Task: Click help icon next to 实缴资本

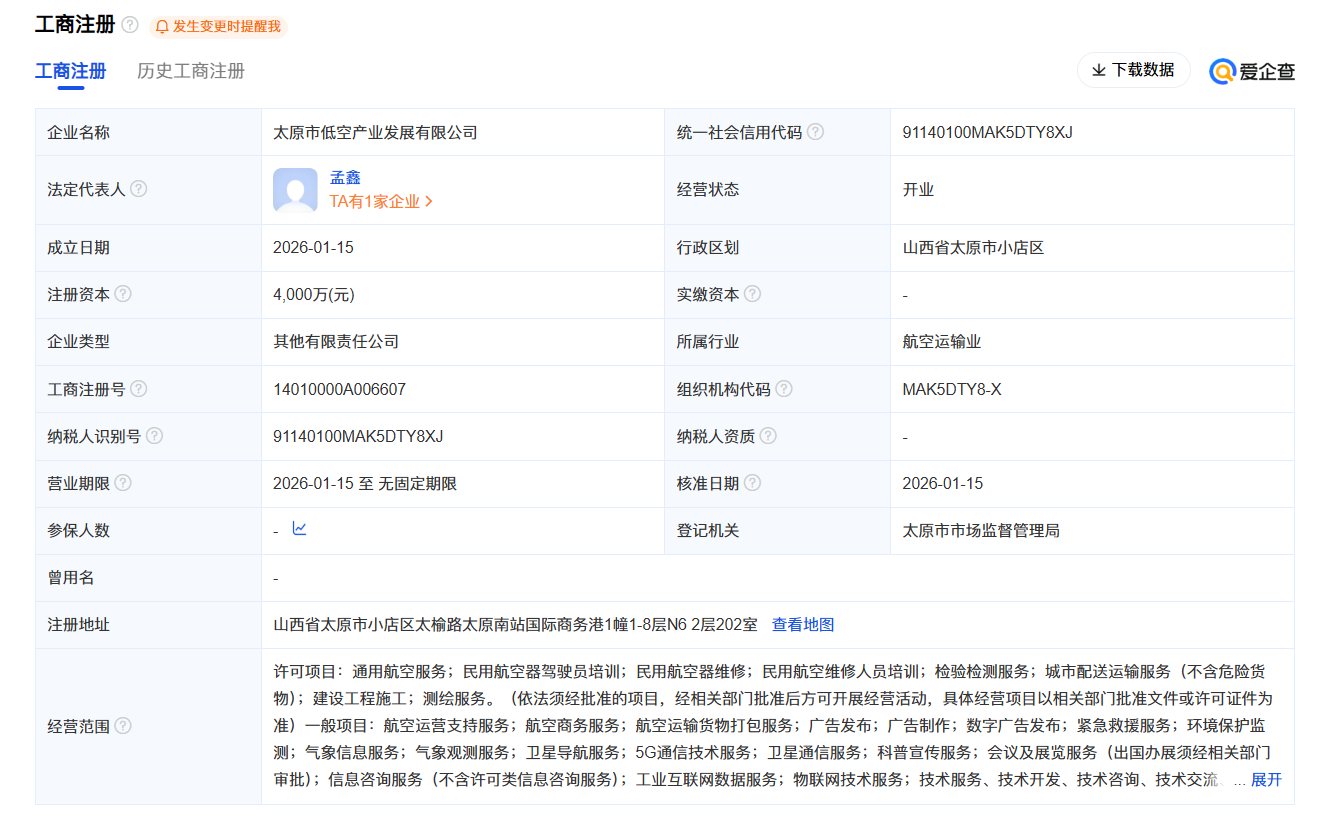Action: tap(752, 294)
